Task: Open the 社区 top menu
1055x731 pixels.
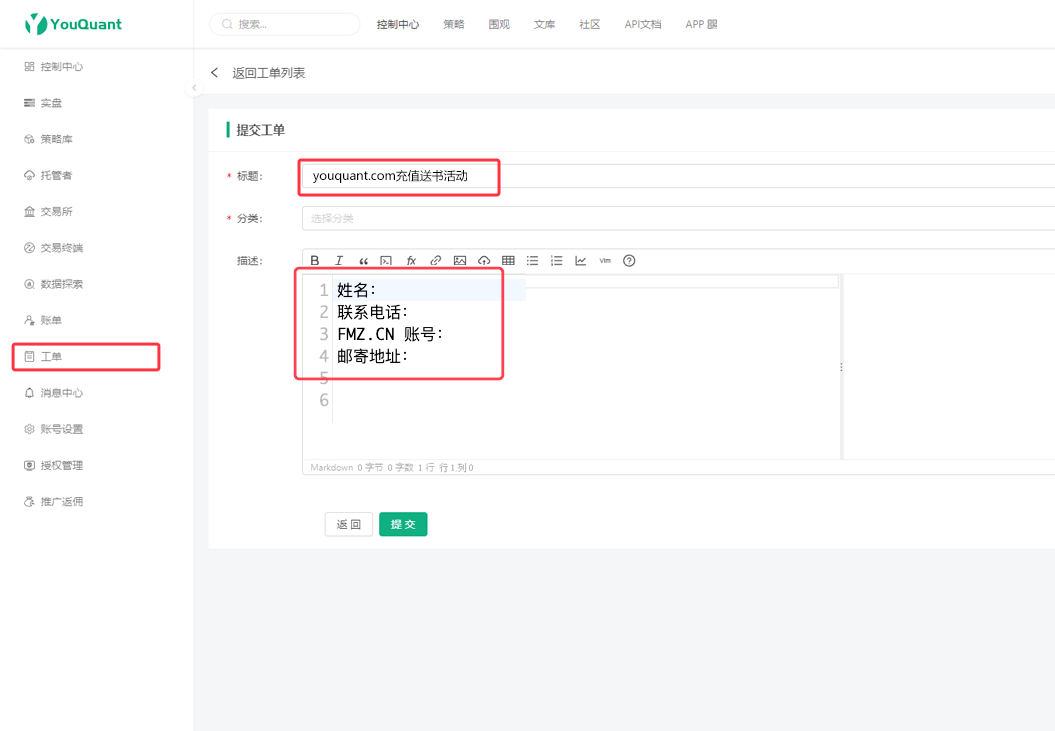Action: 589,24
